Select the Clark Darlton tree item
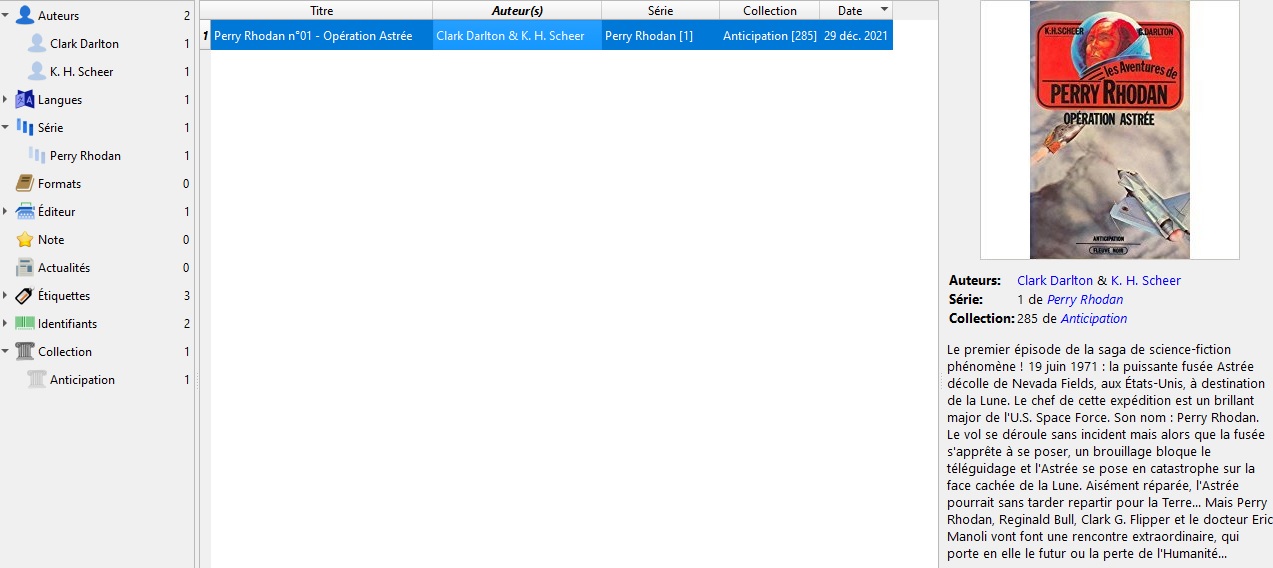 pyautogui.click(x=84, y=43)
